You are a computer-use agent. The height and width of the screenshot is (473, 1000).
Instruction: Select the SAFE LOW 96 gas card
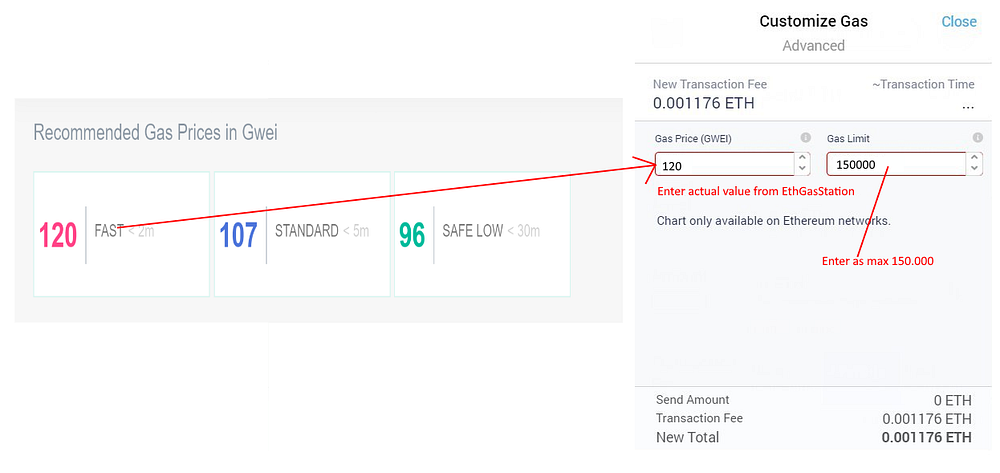click(482, 234)
